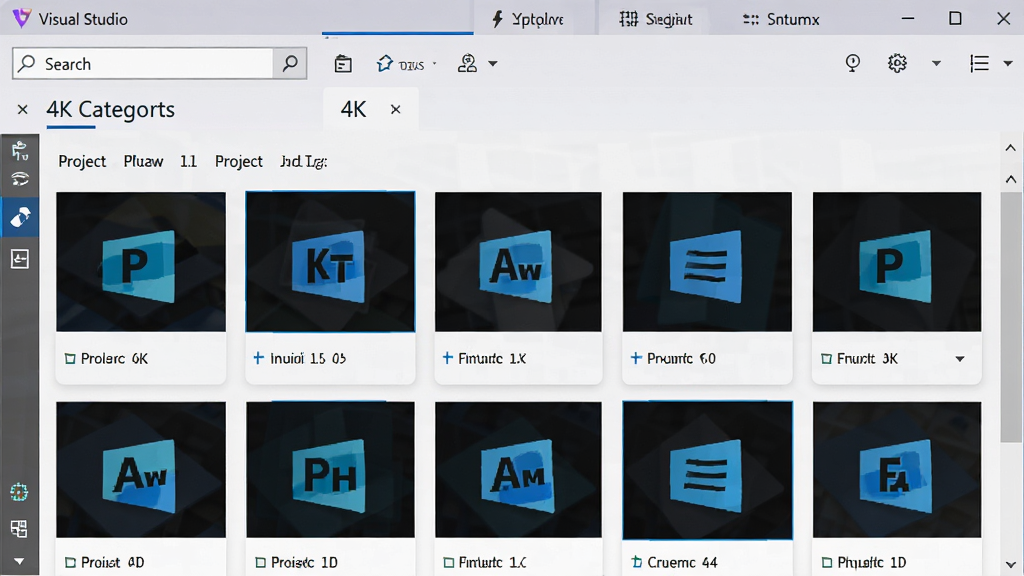Open the PH thumbnail
The image size is (1024, 576).
pos(330,470)
